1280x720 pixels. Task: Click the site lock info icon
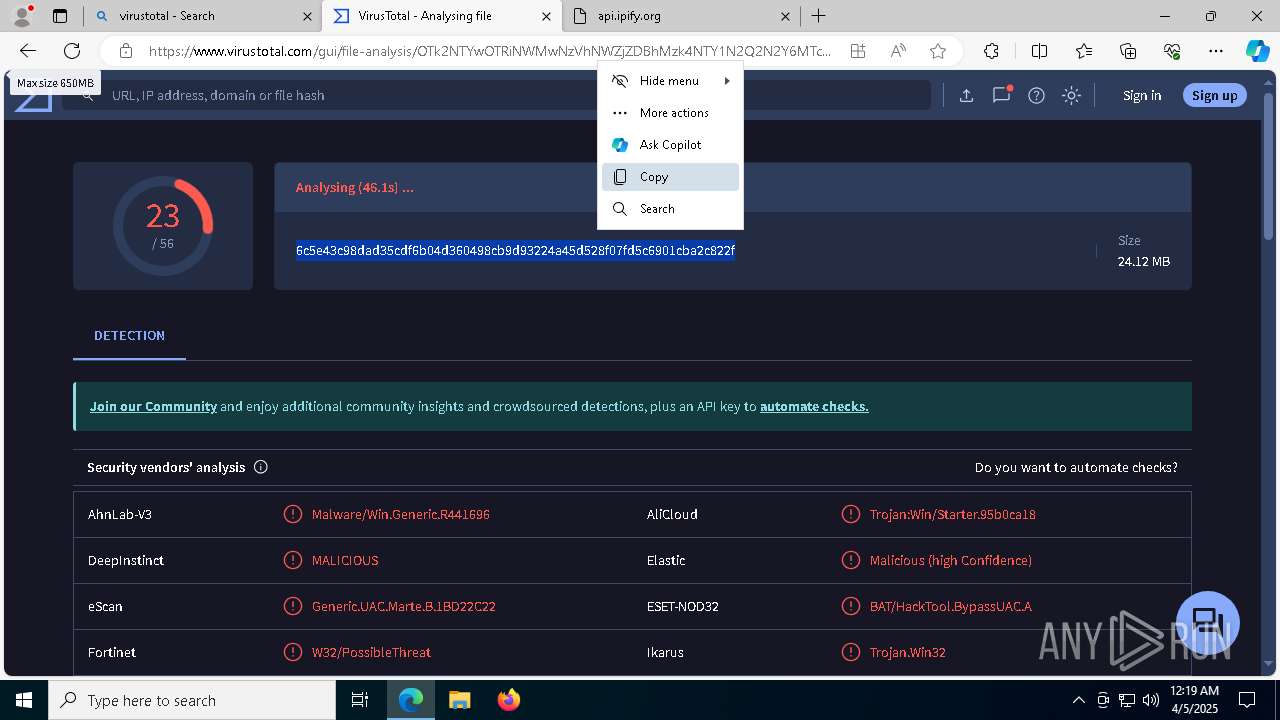click(x=125, y=51)
